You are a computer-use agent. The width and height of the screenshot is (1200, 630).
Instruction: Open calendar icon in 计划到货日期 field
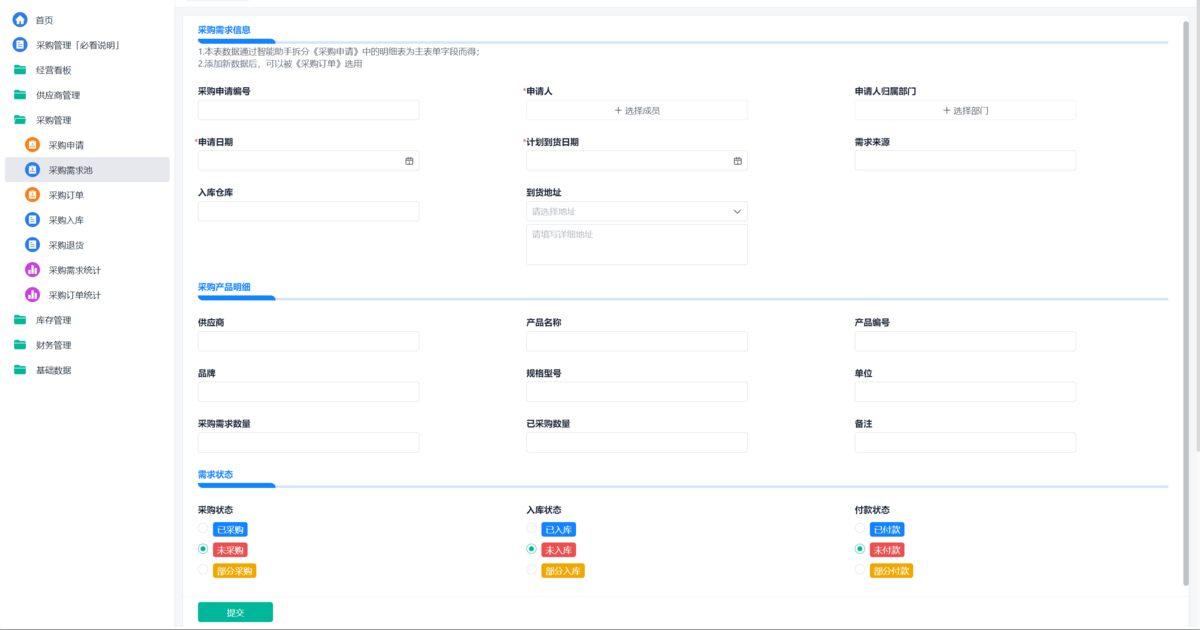(x=737, y=161)
